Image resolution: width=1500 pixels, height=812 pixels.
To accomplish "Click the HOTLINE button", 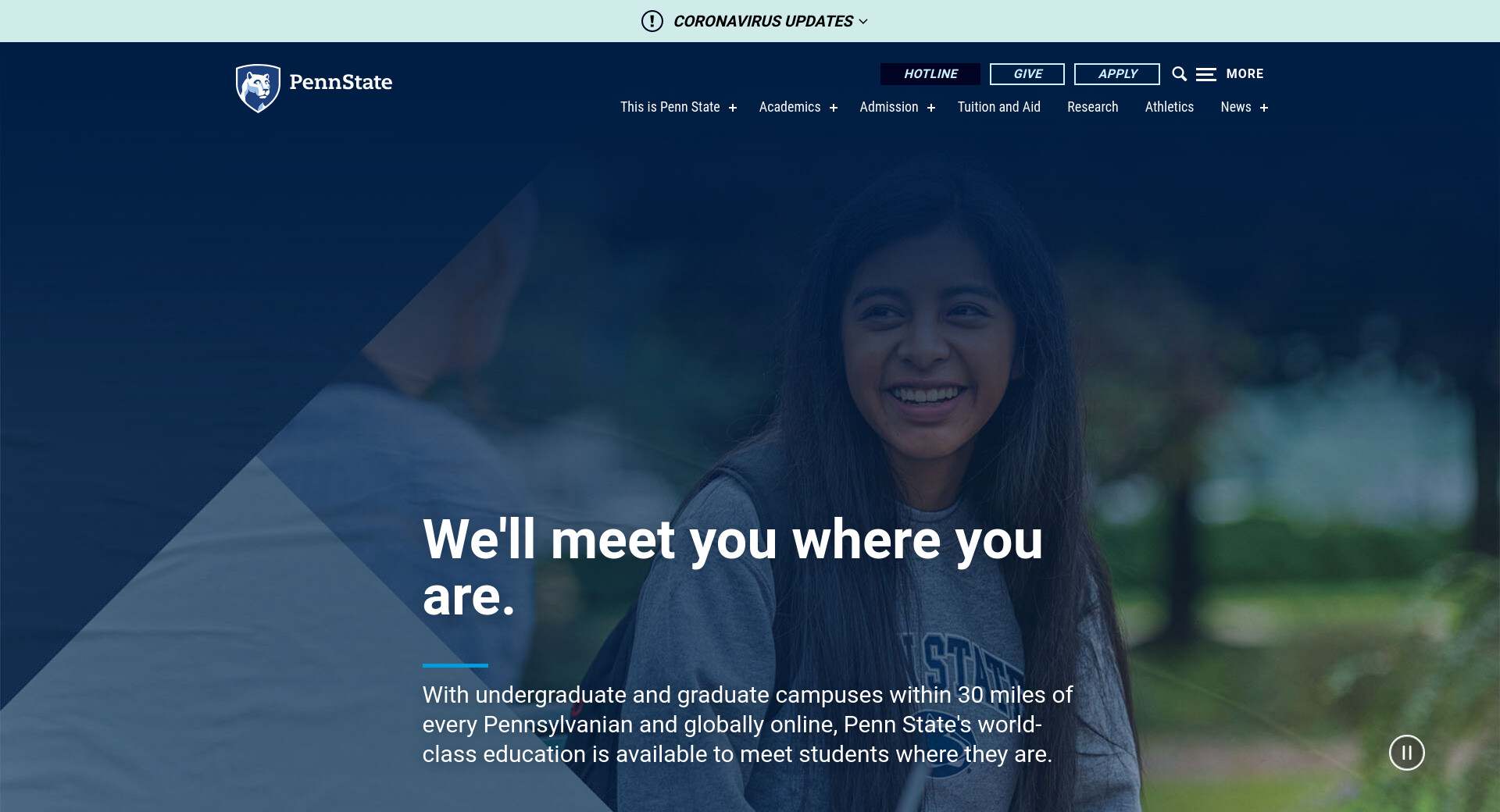I will tap(930, 74).
